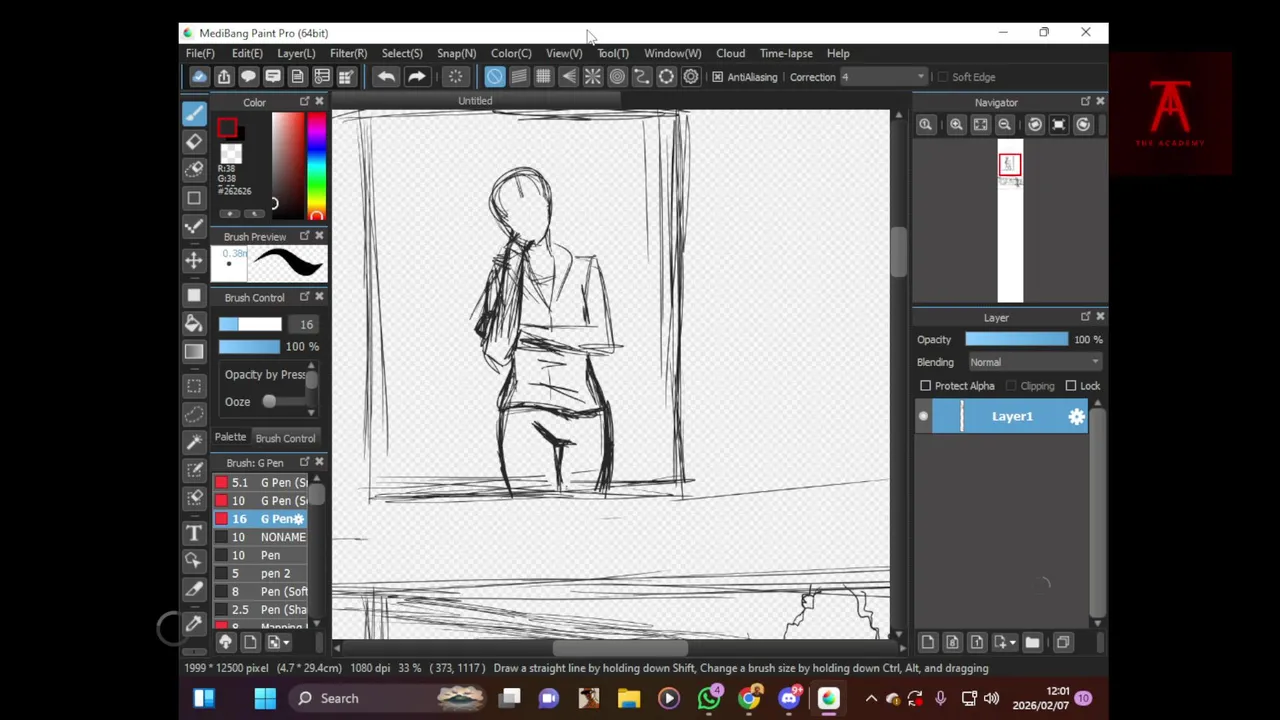Screen dimensions: 1280x720
Task: Enable circle snap
Action: point(617,77)
